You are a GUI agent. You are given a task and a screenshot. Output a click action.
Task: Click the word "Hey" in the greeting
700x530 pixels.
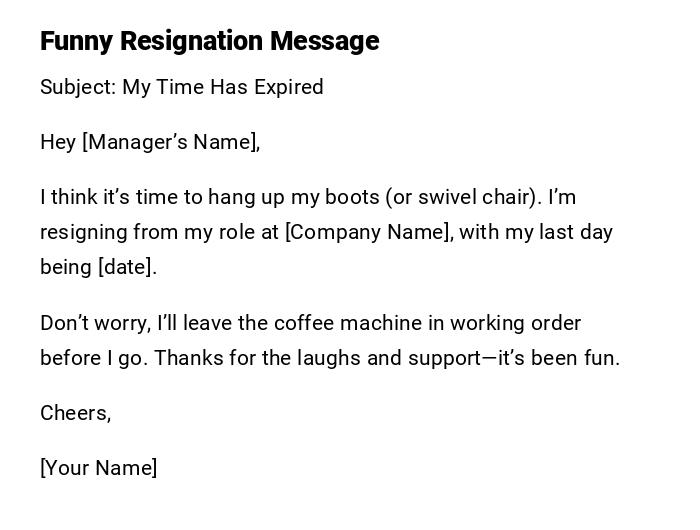point(58,142)
